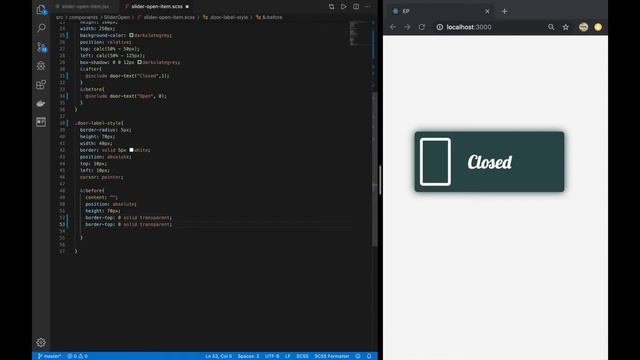View site information icon beside localhost

coord(440,27)
